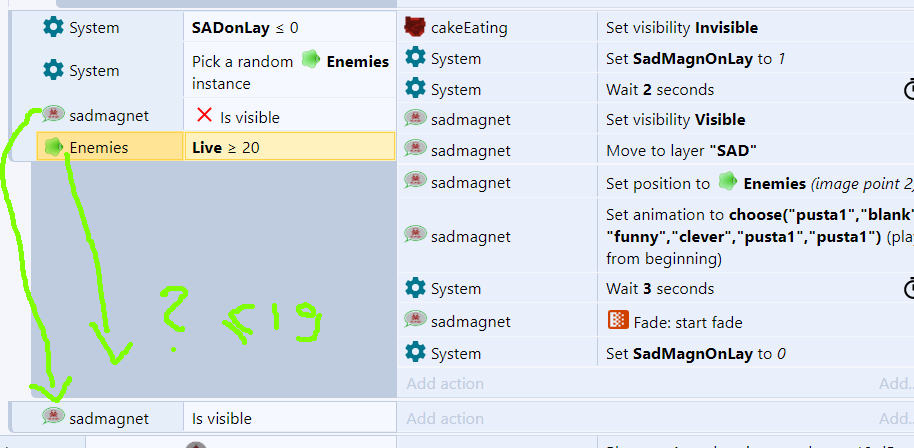
Task: Click the green Enemies icon in highlighted condition
Action: click(54, 147)
